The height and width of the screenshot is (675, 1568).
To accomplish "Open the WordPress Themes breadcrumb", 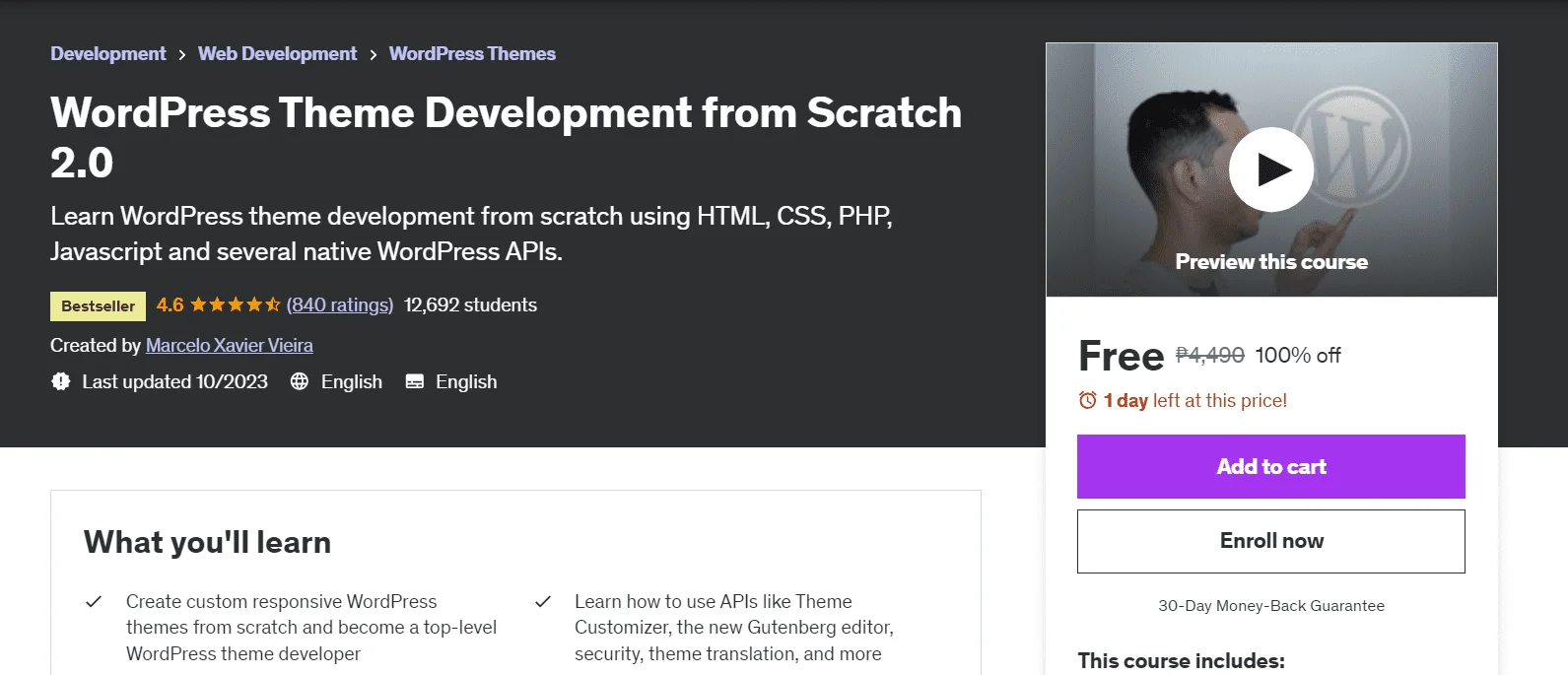I will (472, 54).
